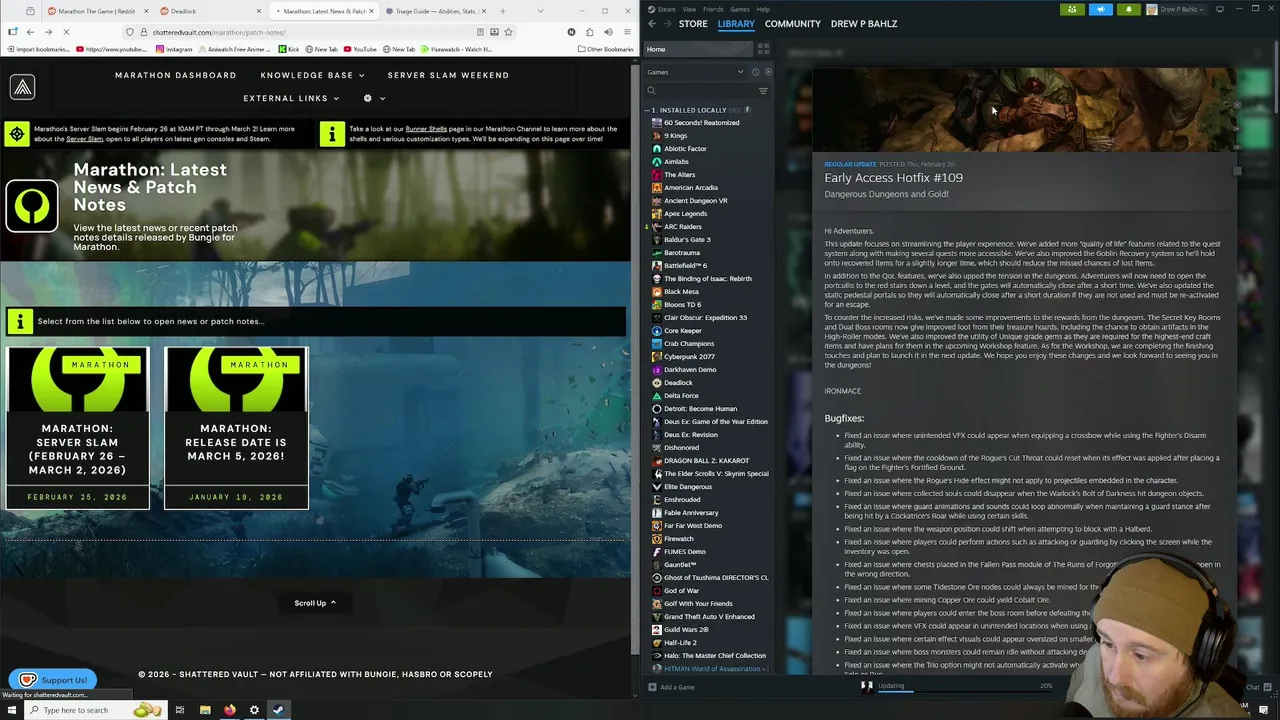Screen dimensions: 1280x720
Task: Open the Instagram bookmark
Action: (174, 49)
